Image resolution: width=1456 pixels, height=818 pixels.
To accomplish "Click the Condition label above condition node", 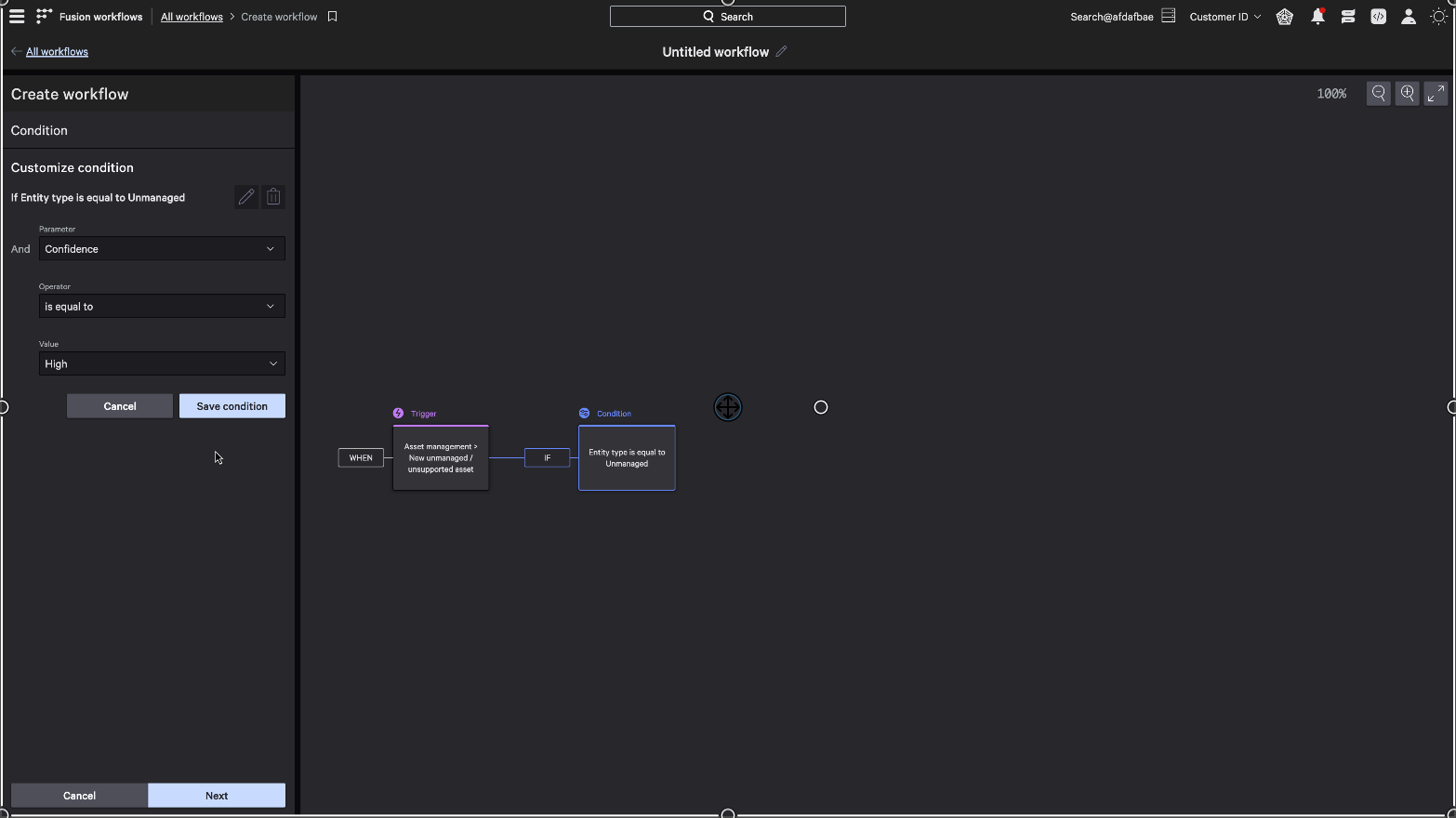I will click(x=614, y=414).
